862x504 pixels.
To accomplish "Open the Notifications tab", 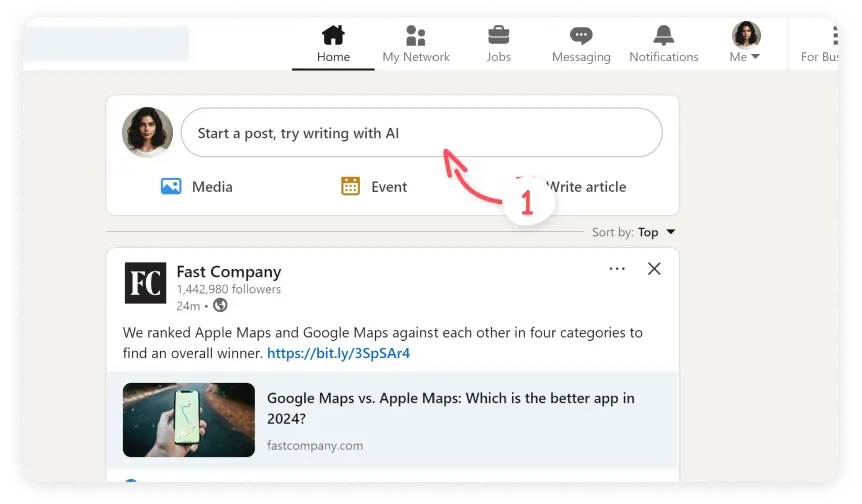I will 664,44.
